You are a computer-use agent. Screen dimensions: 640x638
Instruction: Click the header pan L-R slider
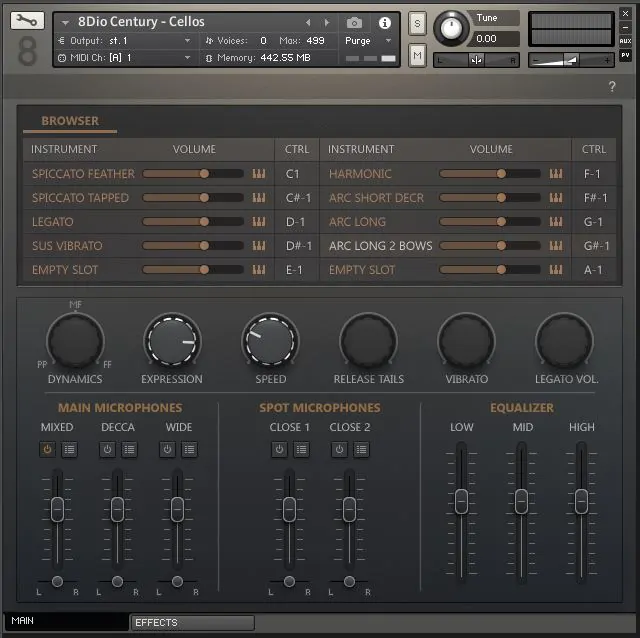(476, 60)
